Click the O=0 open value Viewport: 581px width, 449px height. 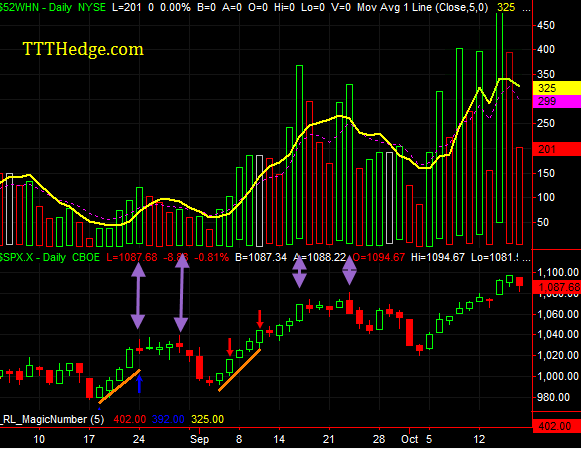(258, 7)
